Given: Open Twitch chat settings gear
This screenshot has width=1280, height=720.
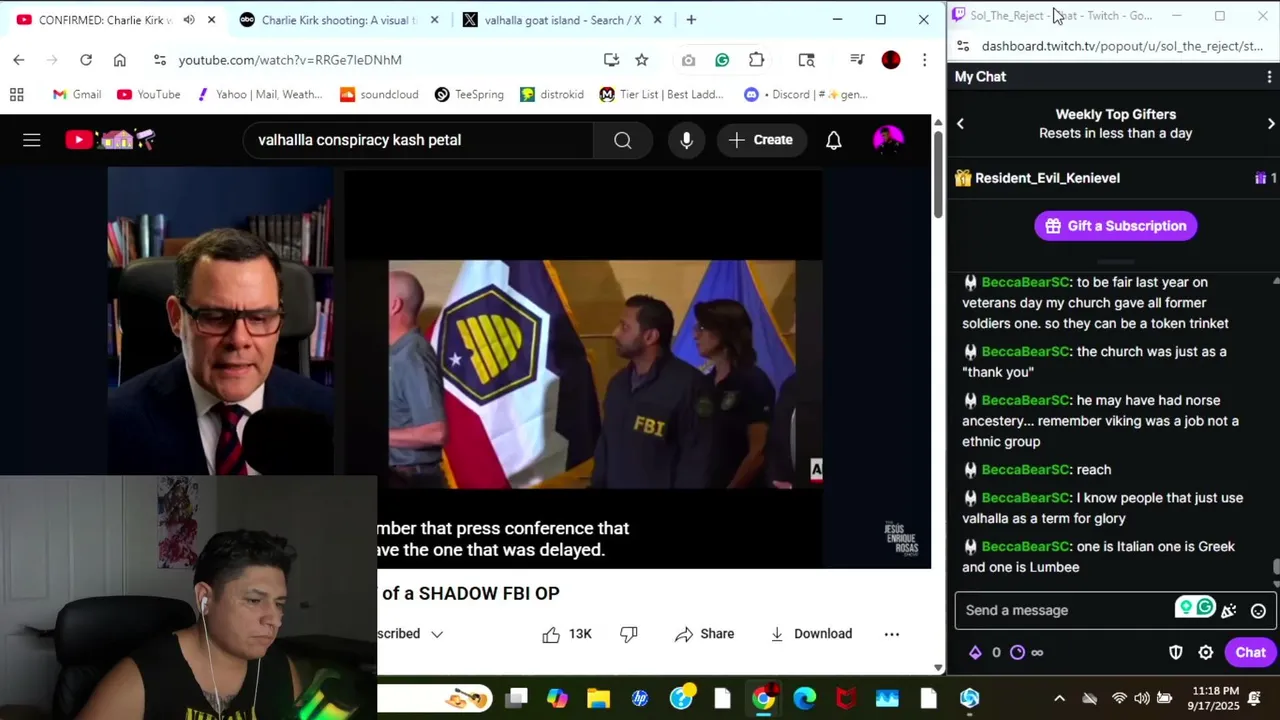Looking at the screenshot, I should (1206, 652).
